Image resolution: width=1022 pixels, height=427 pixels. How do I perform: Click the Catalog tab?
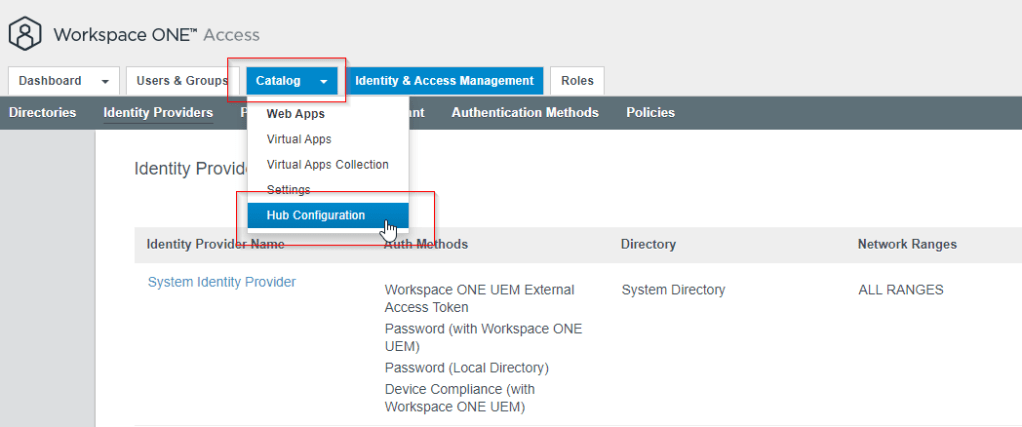(277, 81)
